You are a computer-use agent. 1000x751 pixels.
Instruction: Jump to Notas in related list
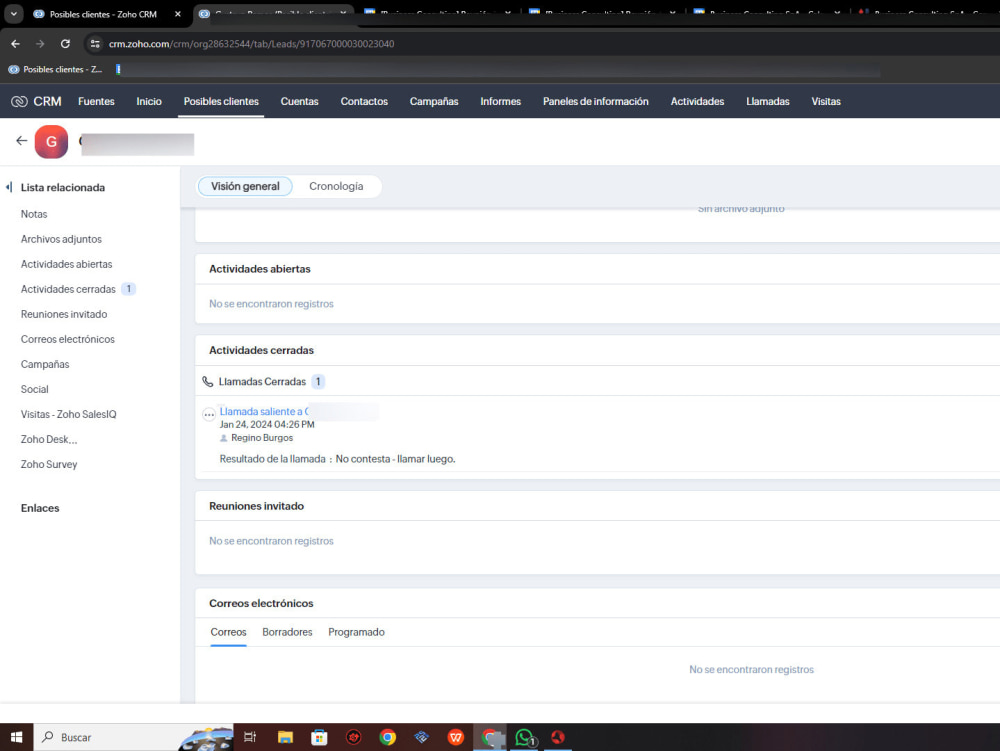[x=34, y=214]
